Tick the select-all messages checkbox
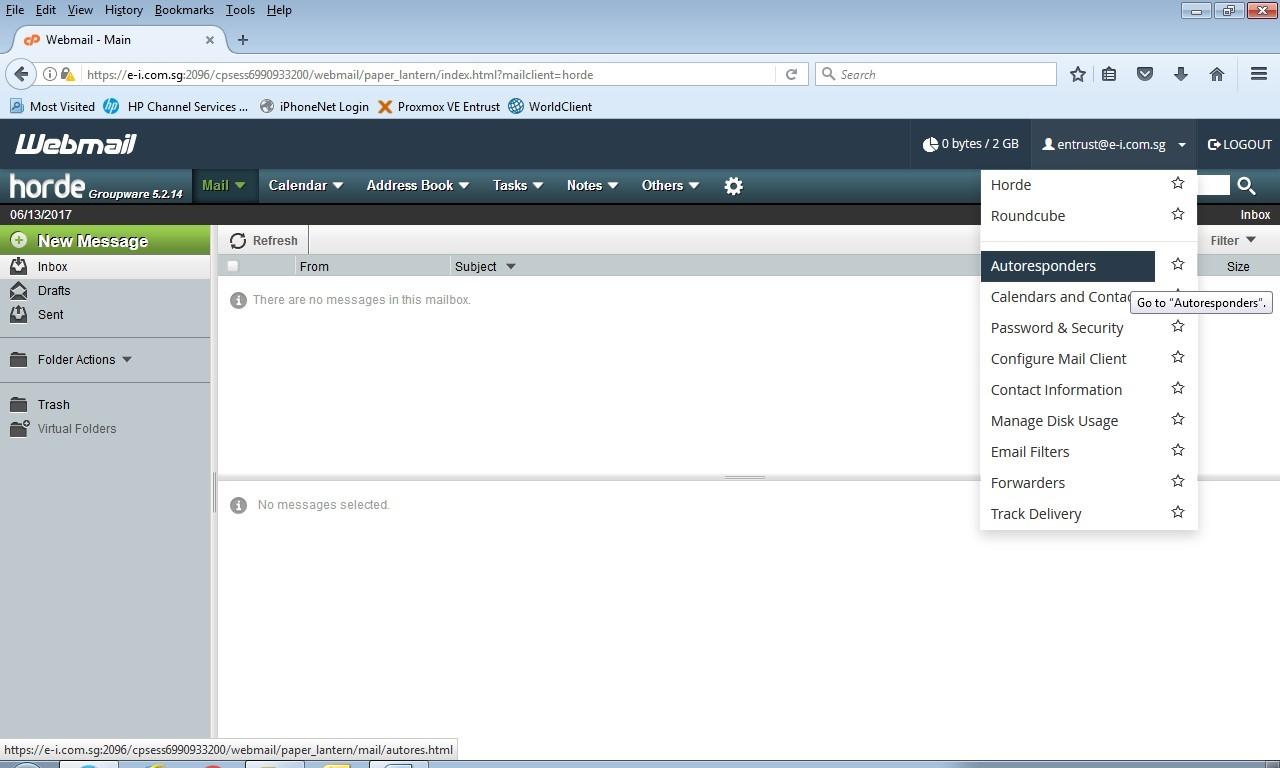 point(233,266)
